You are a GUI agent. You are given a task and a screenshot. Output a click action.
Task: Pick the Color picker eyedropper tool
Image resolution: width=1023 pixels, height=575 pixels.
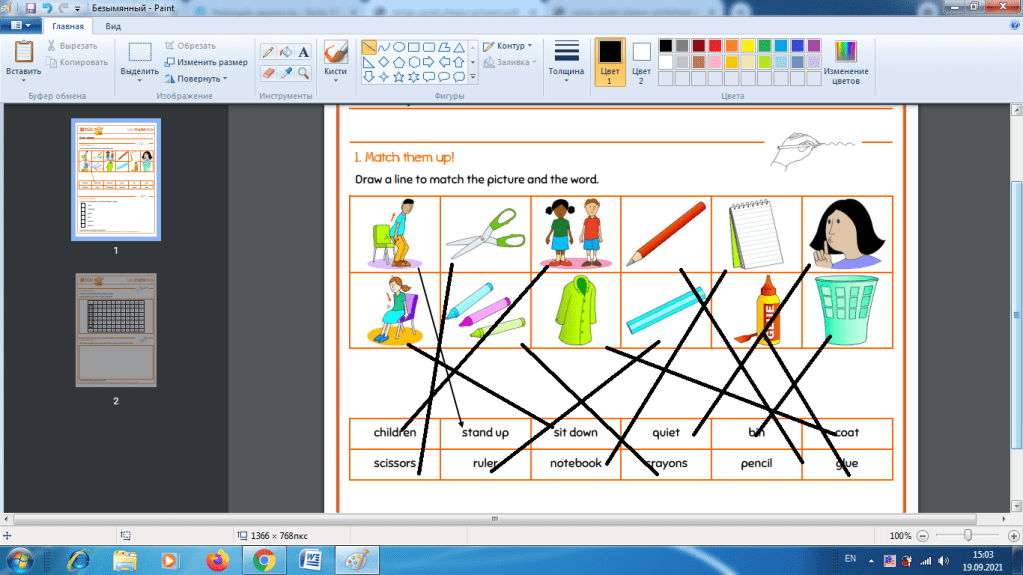286,73
